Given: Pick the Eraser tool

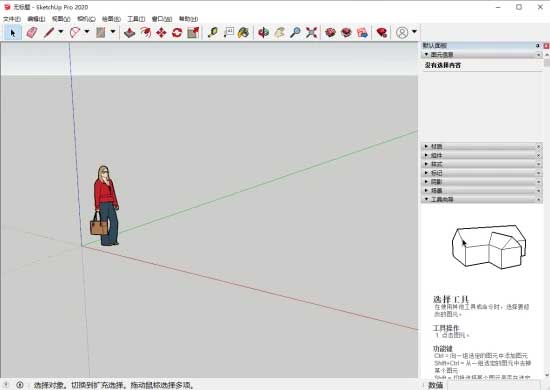Looking at the screenshot, I should click(32, 33).
